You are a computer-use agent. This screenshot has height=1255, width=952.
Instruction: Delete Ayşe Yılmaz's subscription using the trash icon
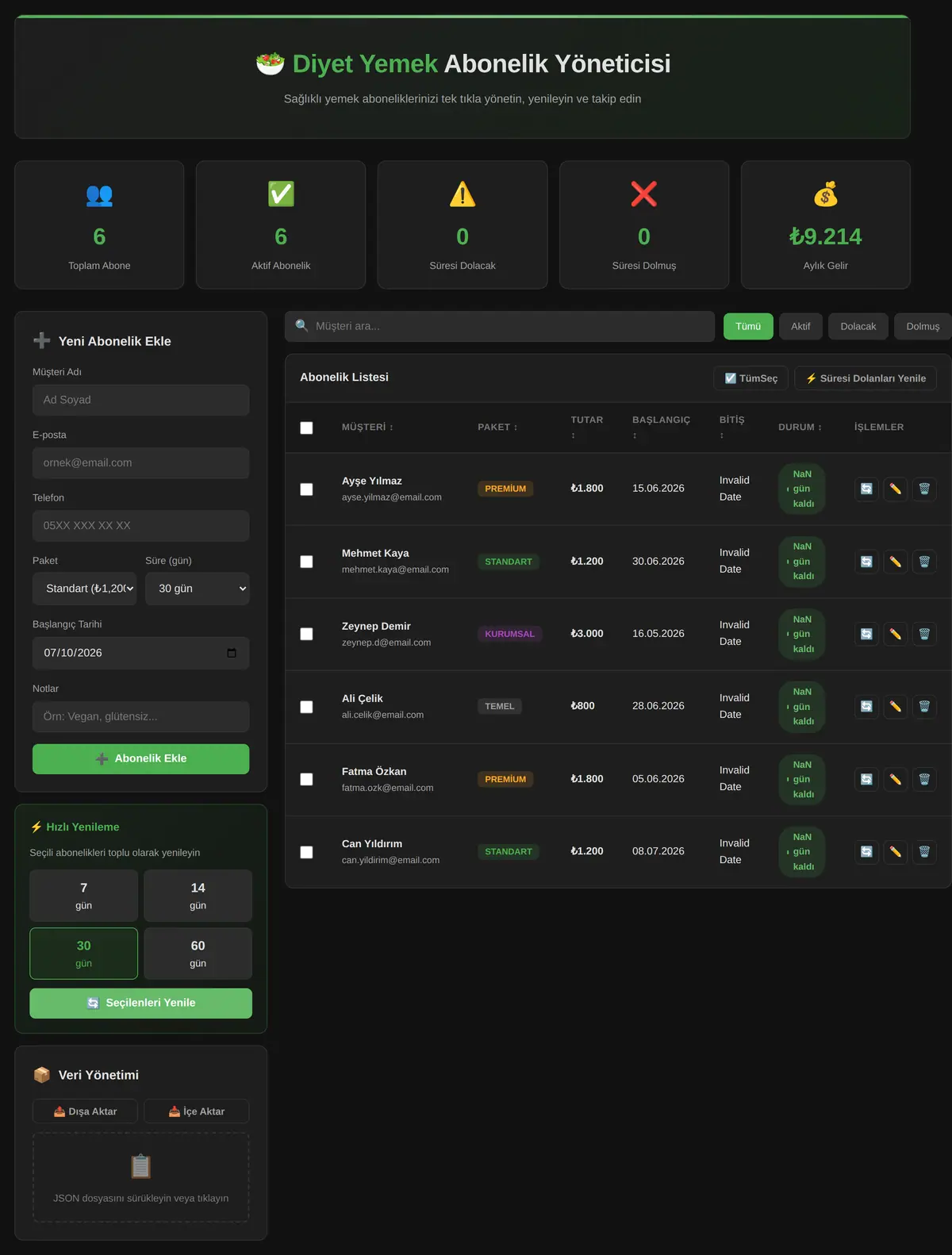tap(924, 489)
